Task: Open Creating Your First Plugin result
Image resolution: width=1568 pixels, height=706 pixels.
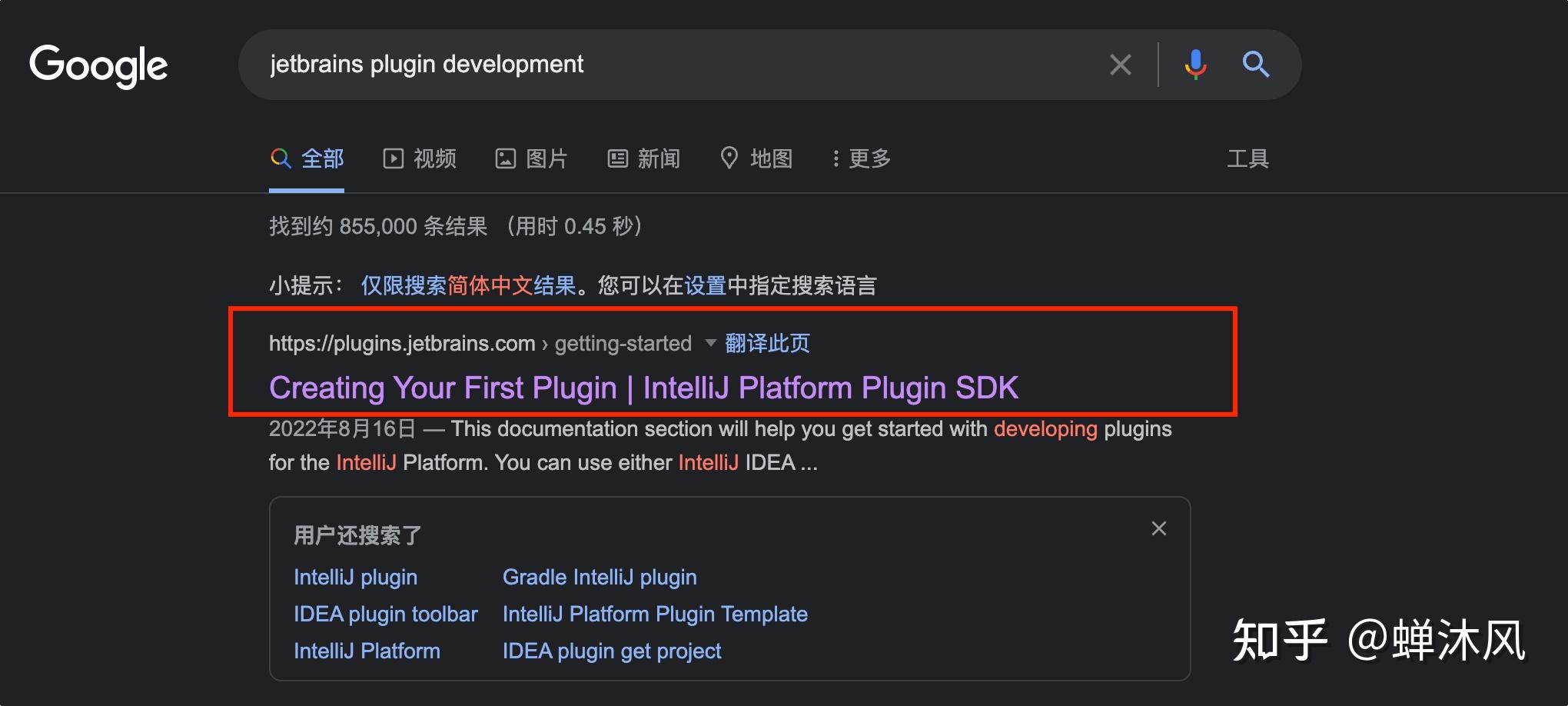Action: click(643, 388)
